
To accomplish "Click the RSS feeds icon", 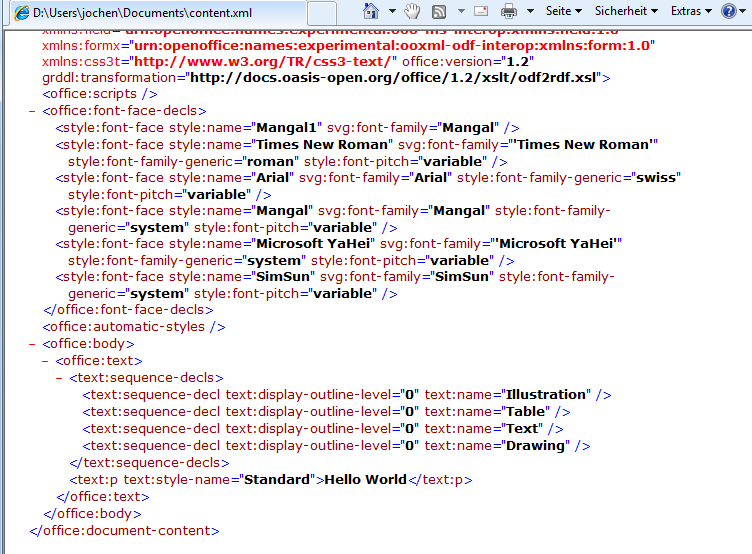I will [439, 12].
